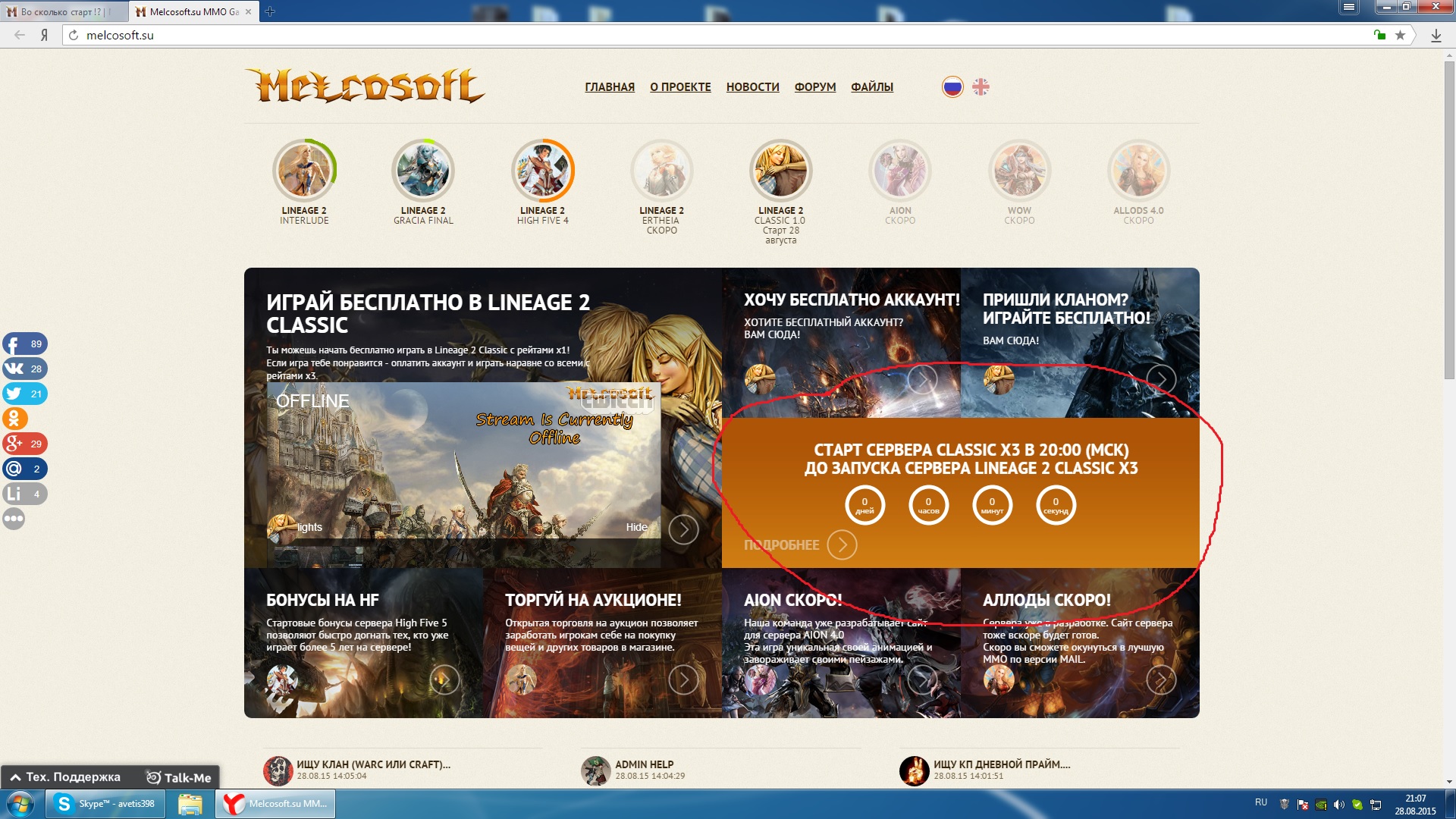Bookmark page with star icon
Image resolution: width=1456 pixels, height=819 pixels.
[1400, 35]
